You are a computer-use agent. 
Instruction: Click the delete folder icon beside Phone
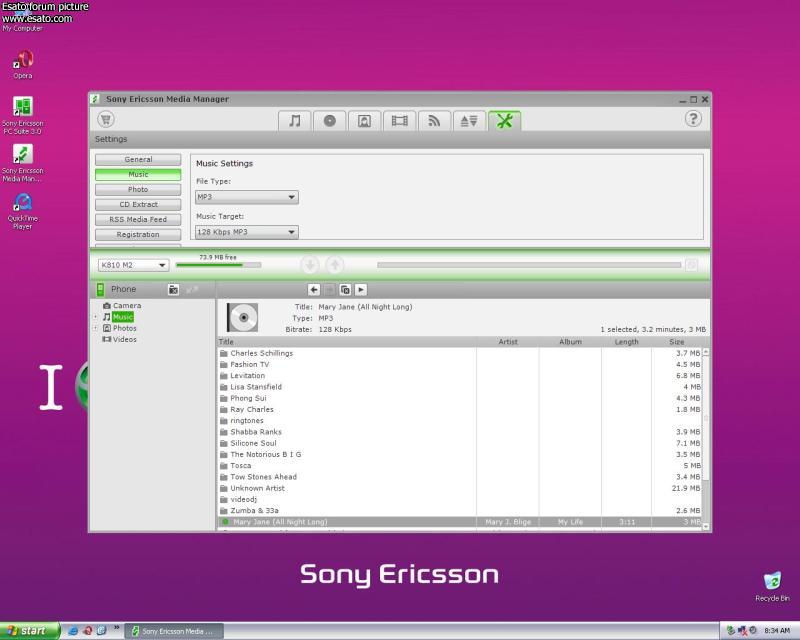tap(173, 289)
